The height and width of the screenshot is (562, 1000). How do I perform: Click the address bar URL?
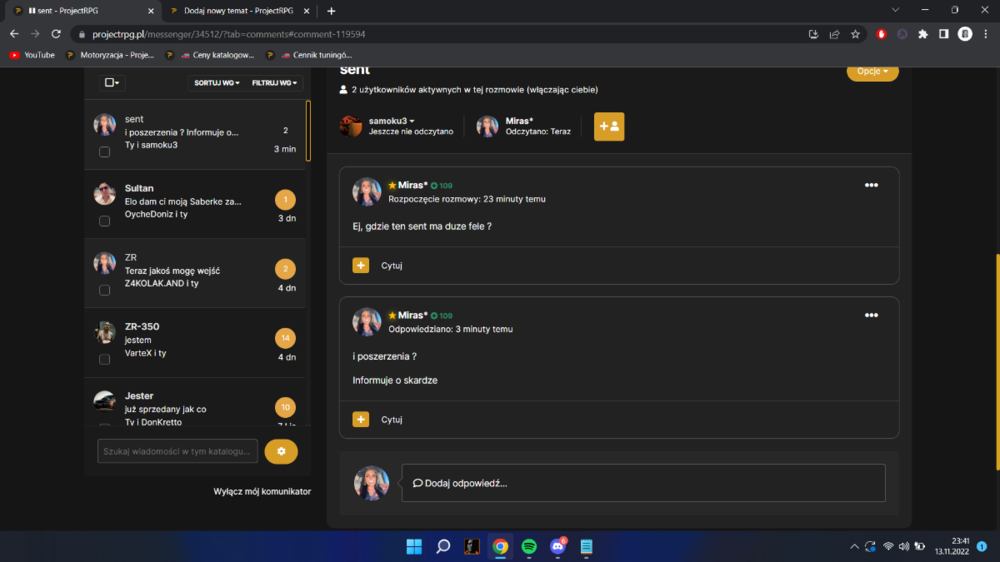coord(228,34)
